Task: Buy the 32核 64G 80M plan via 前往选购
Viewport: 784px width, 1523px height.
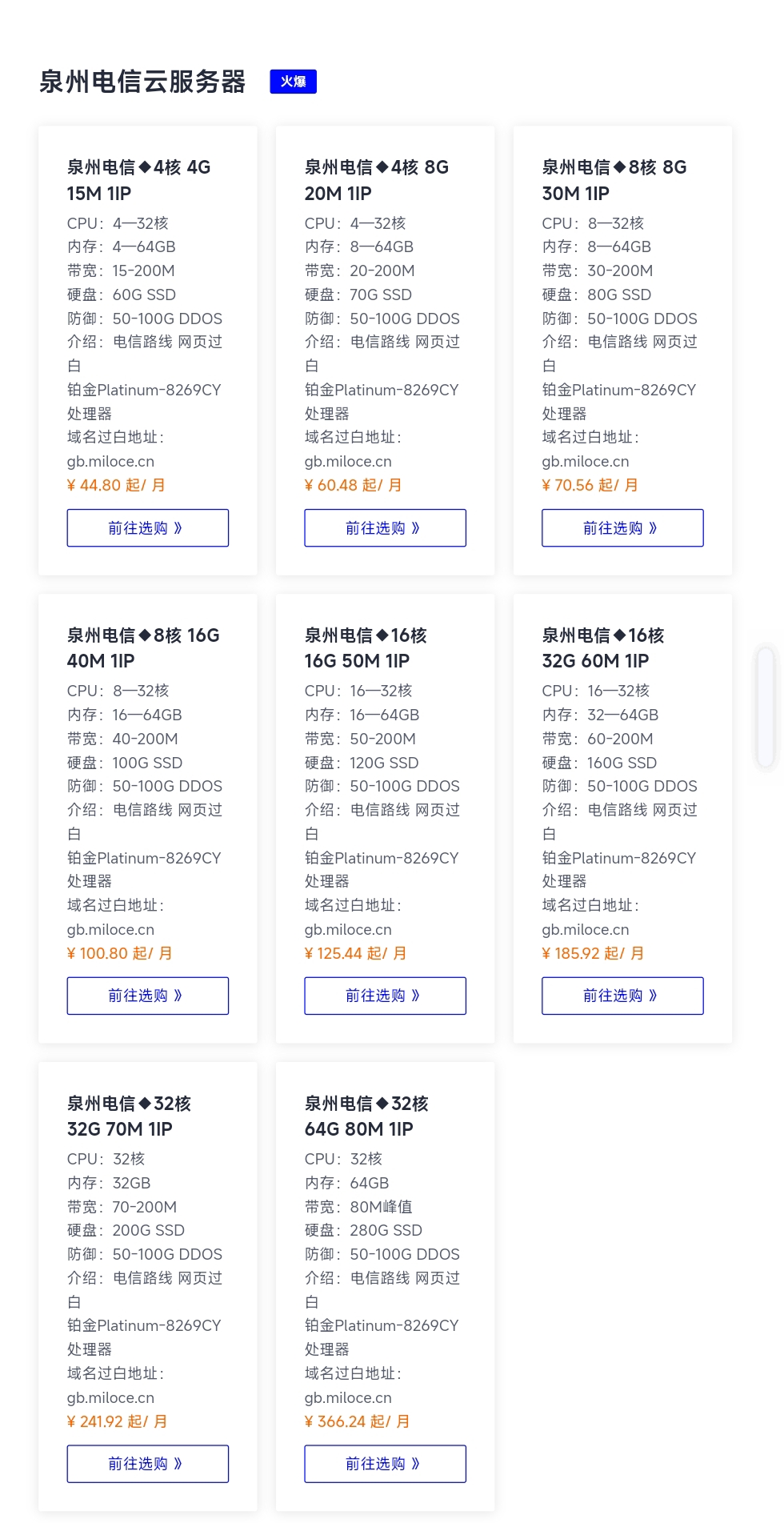Action: click(385, 1464)
